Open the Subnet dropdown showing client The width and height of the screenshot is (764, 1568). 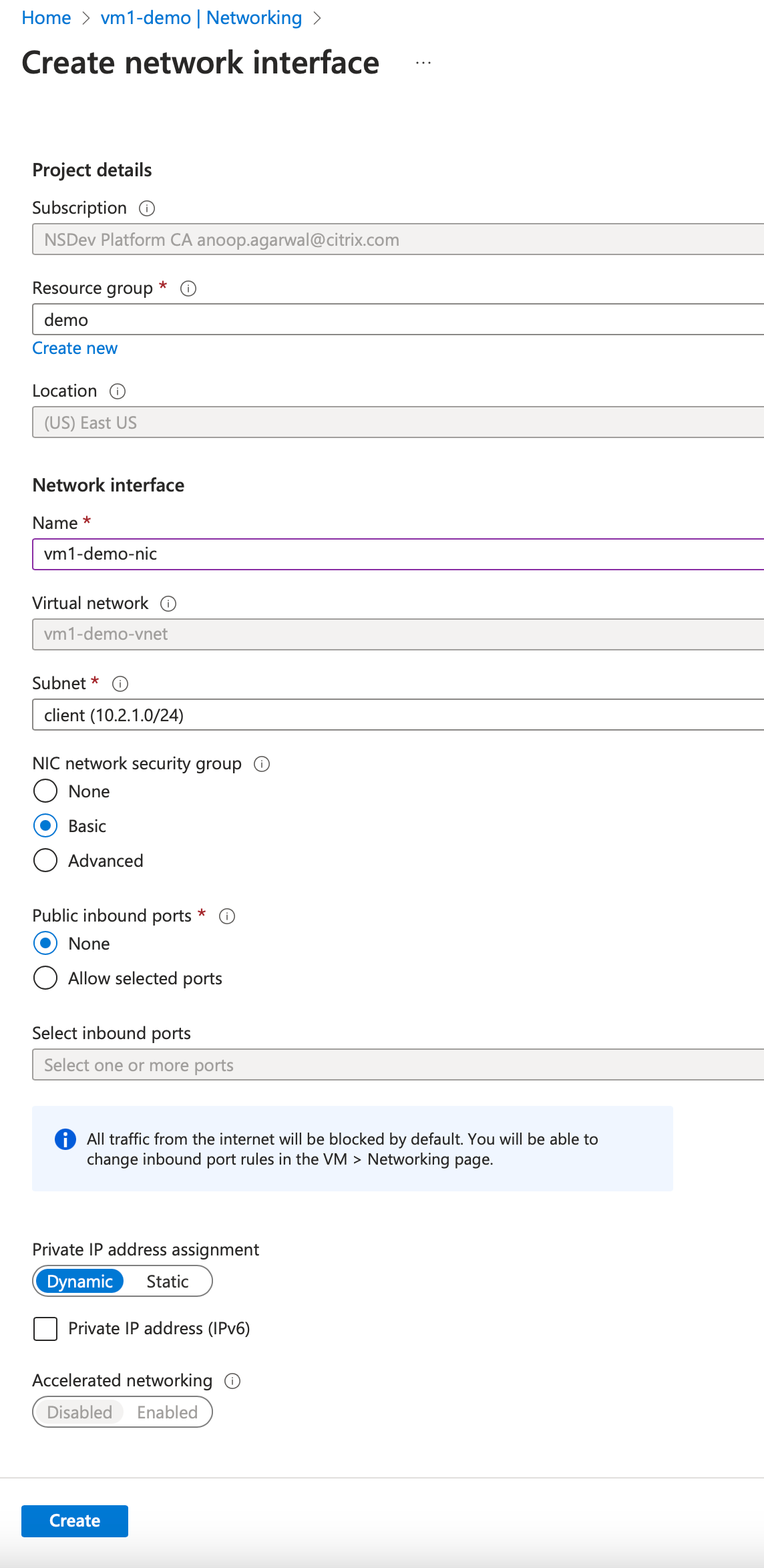(398, 715)
